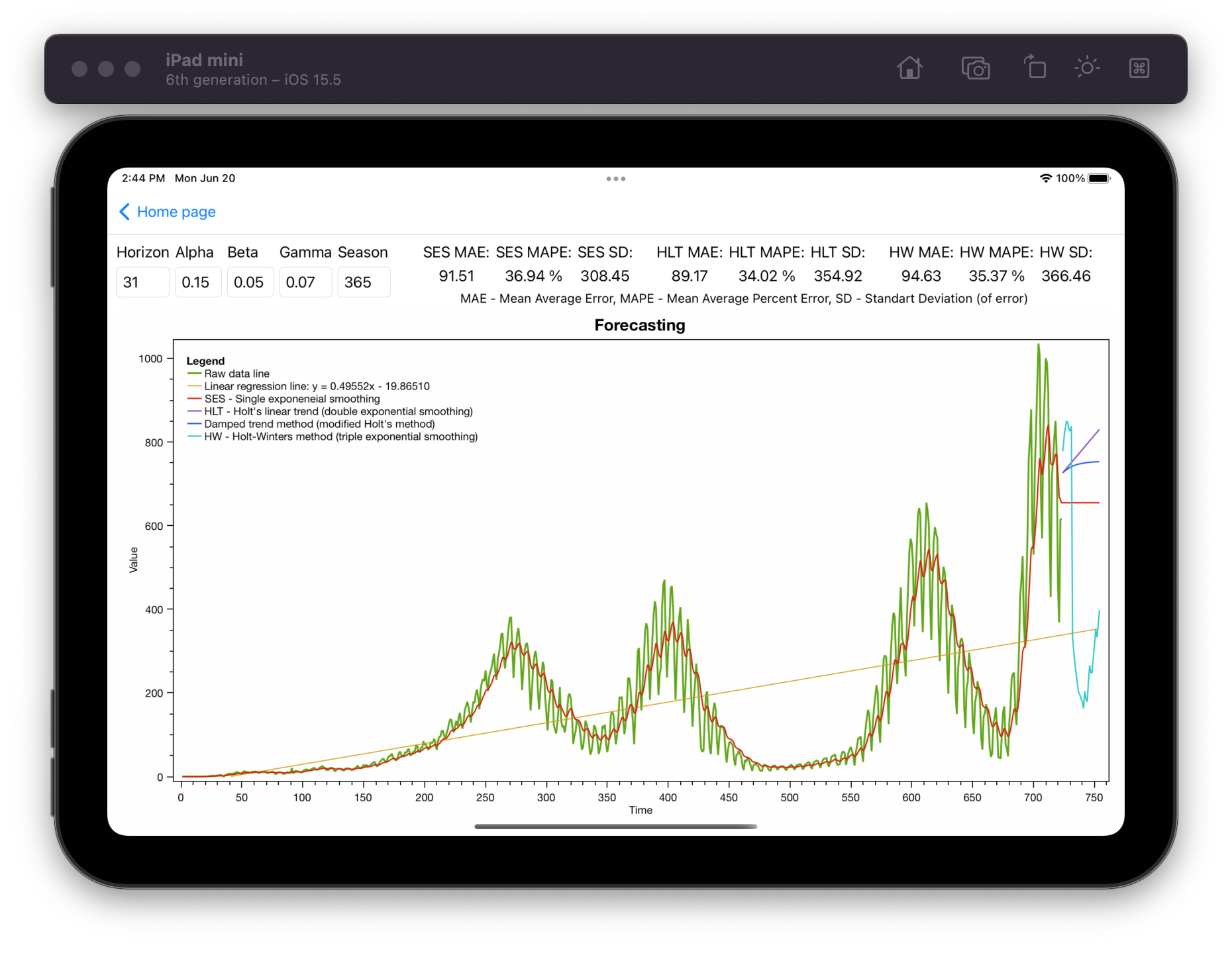
Task: Click the simulator window red close button
Action: click(x=79, y=69)
